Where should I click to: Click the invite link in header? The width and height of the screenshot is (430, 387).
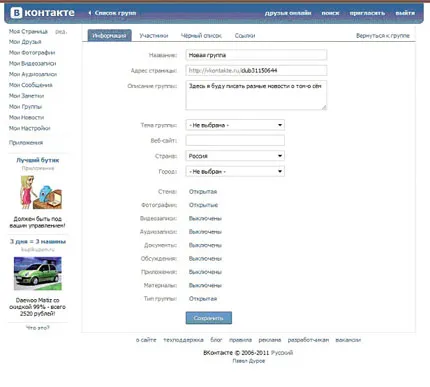[367, 13]
